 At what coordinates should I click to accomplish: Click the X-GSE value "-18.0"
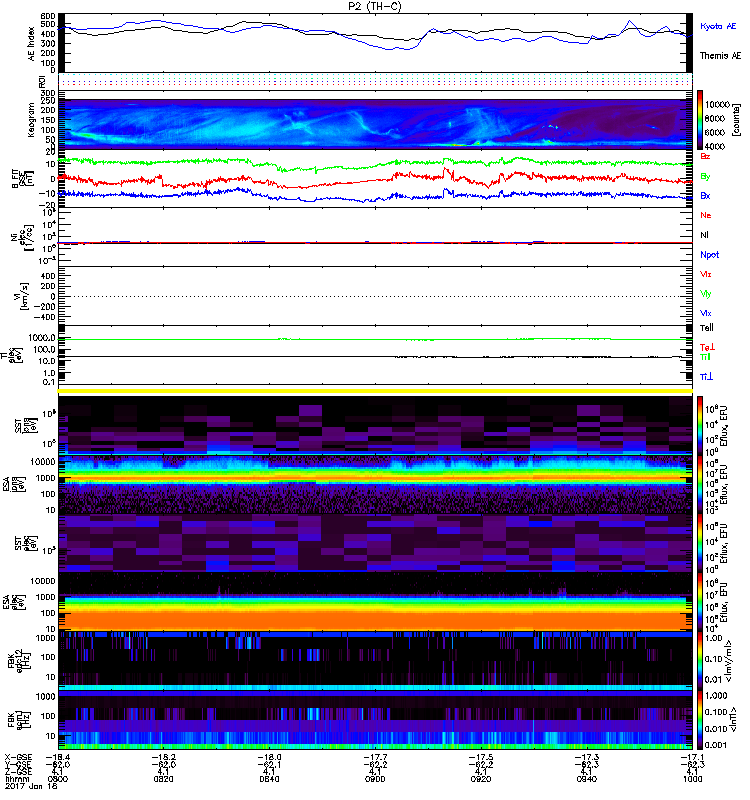[269, 758]
